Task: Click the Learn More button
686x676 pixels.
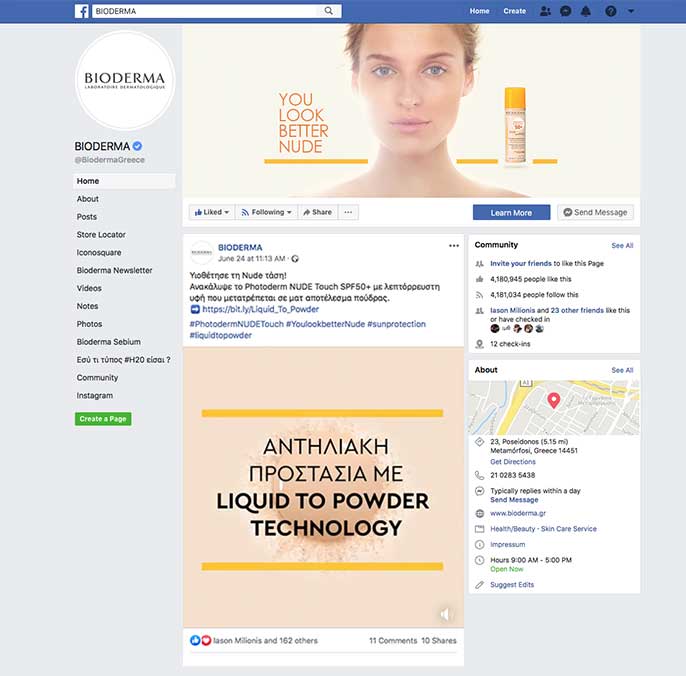Action: [x=511, y=213]
